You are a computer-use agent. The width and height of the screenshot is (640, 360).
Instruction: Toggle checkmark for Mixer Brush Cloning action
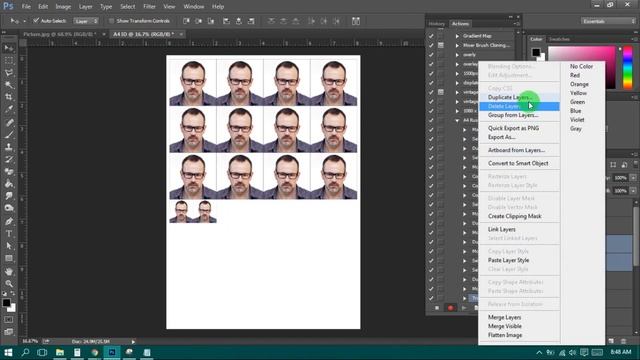pyautogui.click(x=431, y=45)
